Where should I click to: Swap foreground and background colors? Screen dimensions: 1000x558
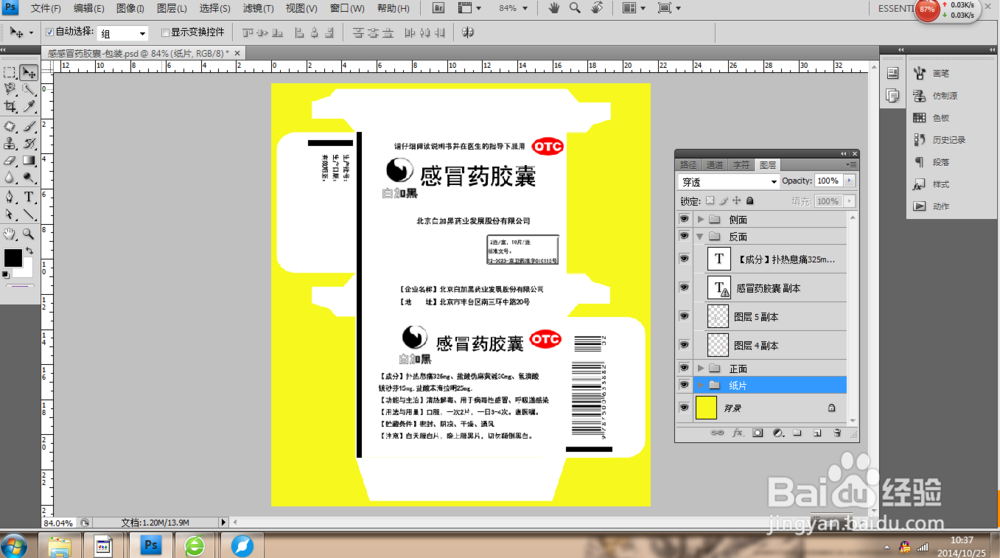coord(29,251)
